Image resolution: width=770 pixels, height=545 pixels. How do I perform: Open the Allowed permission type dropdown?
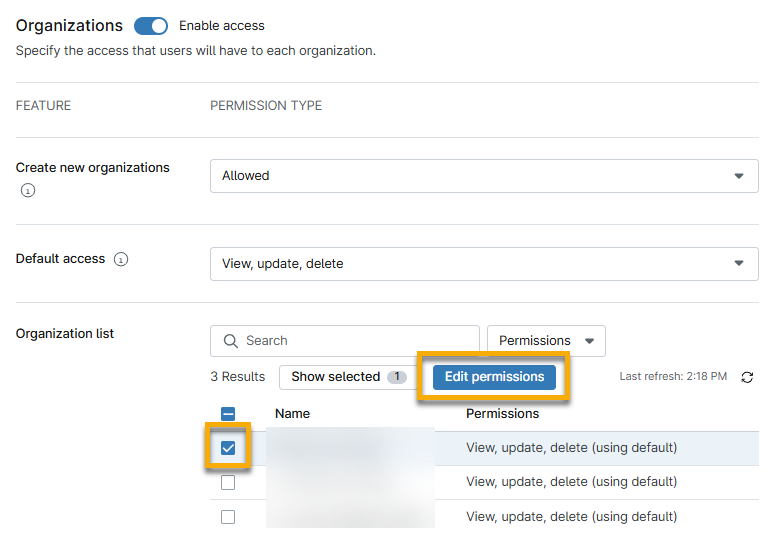click(484, 176)
